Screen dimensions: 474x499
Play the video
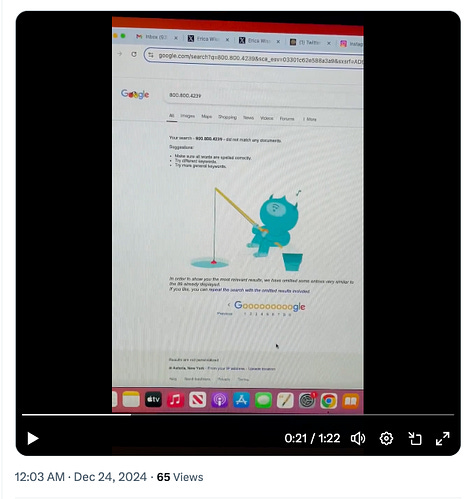pos(33,438)
